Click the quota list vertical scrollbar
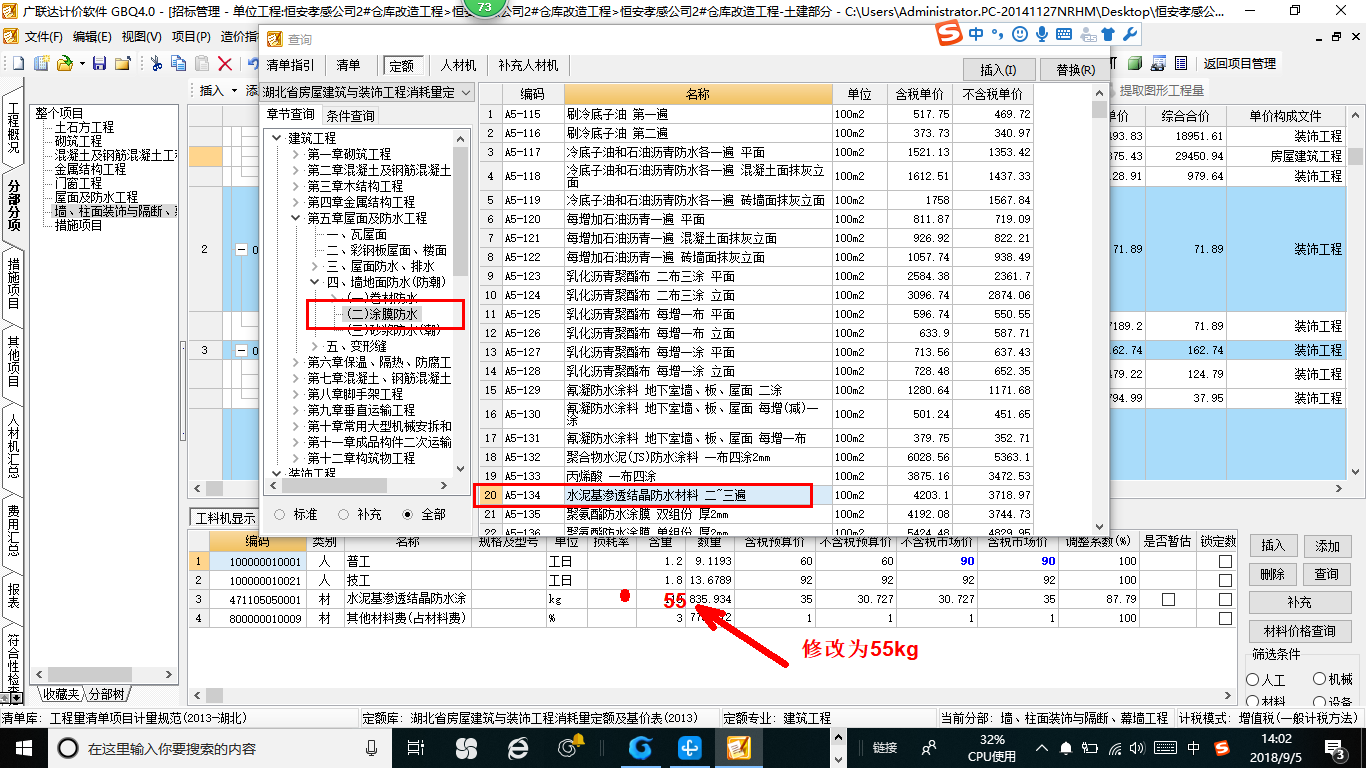 click(1099, 310)
